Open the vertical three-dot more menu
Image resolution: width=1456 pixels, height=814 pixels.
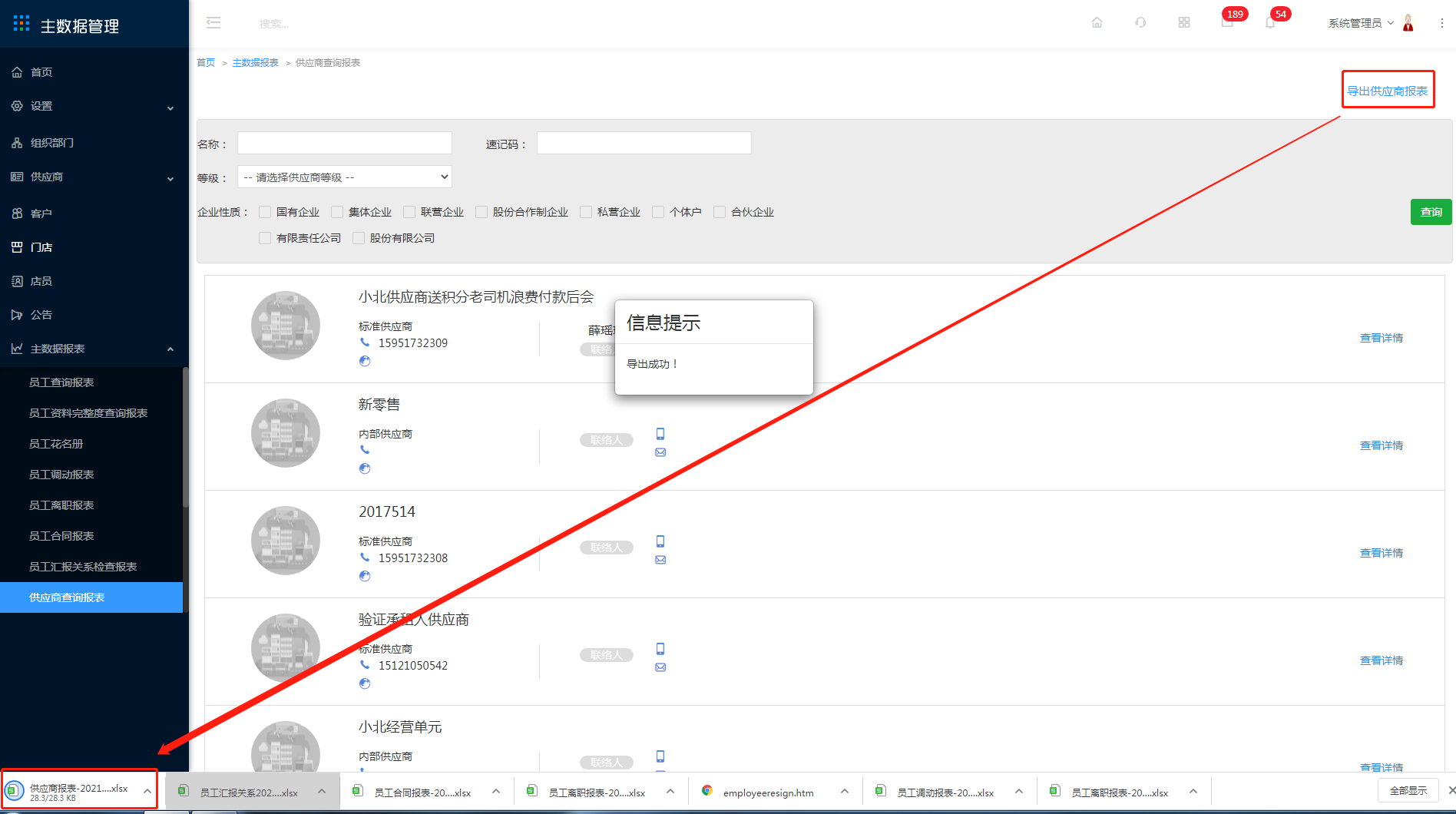(x=1441, y=23)
